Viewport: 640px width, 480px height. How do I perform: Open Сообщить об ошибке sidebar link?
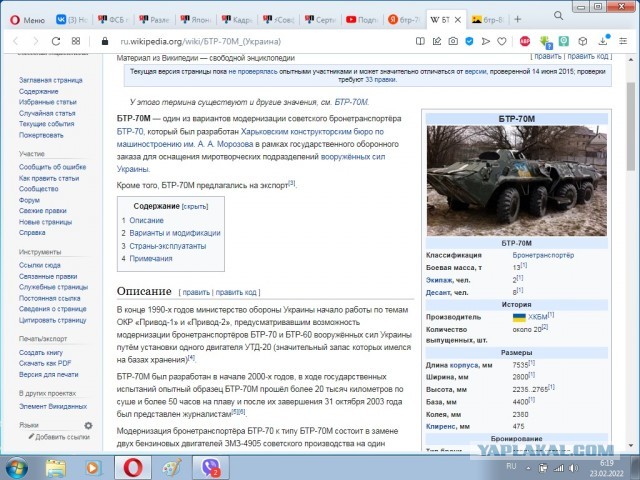tap(52, 167)
